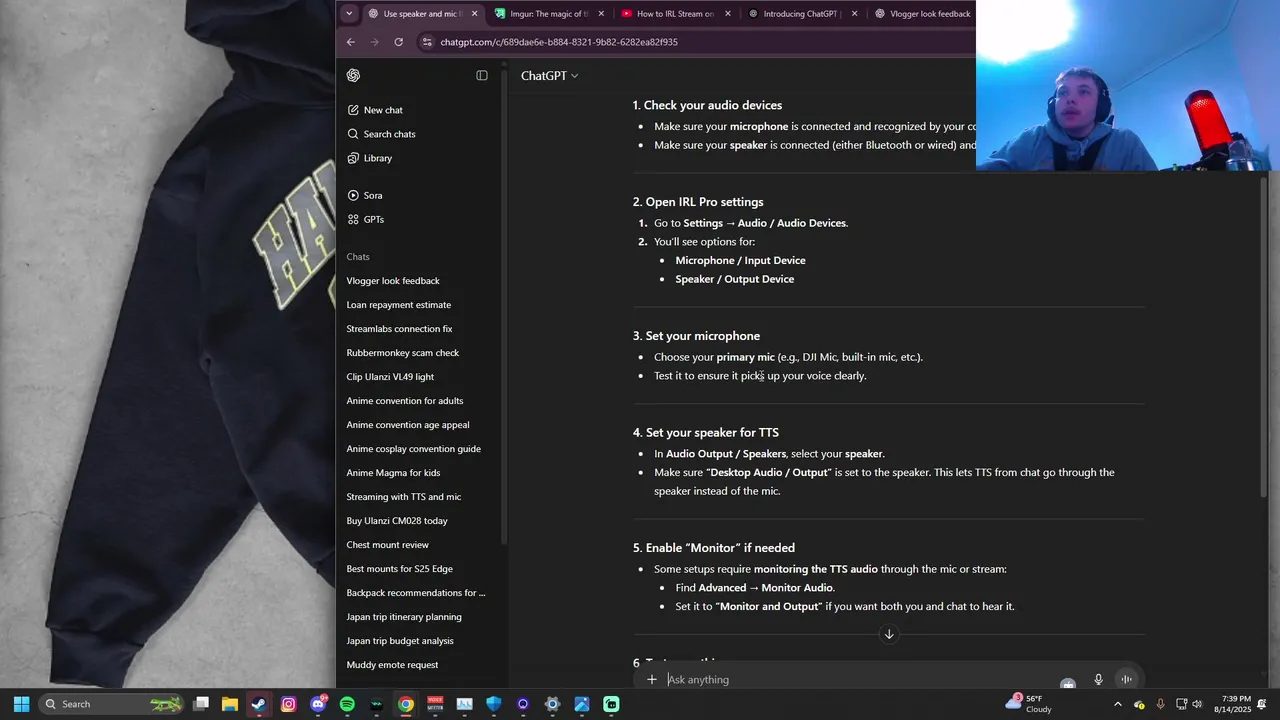
Task: Open Google Chrome from the taskbar
Action: [406, 704]
